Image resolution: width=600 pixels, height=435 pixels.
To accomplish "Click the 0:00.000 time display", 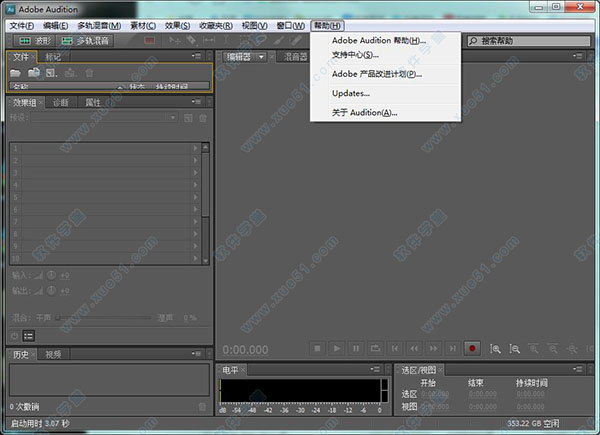I will point(245,350).
